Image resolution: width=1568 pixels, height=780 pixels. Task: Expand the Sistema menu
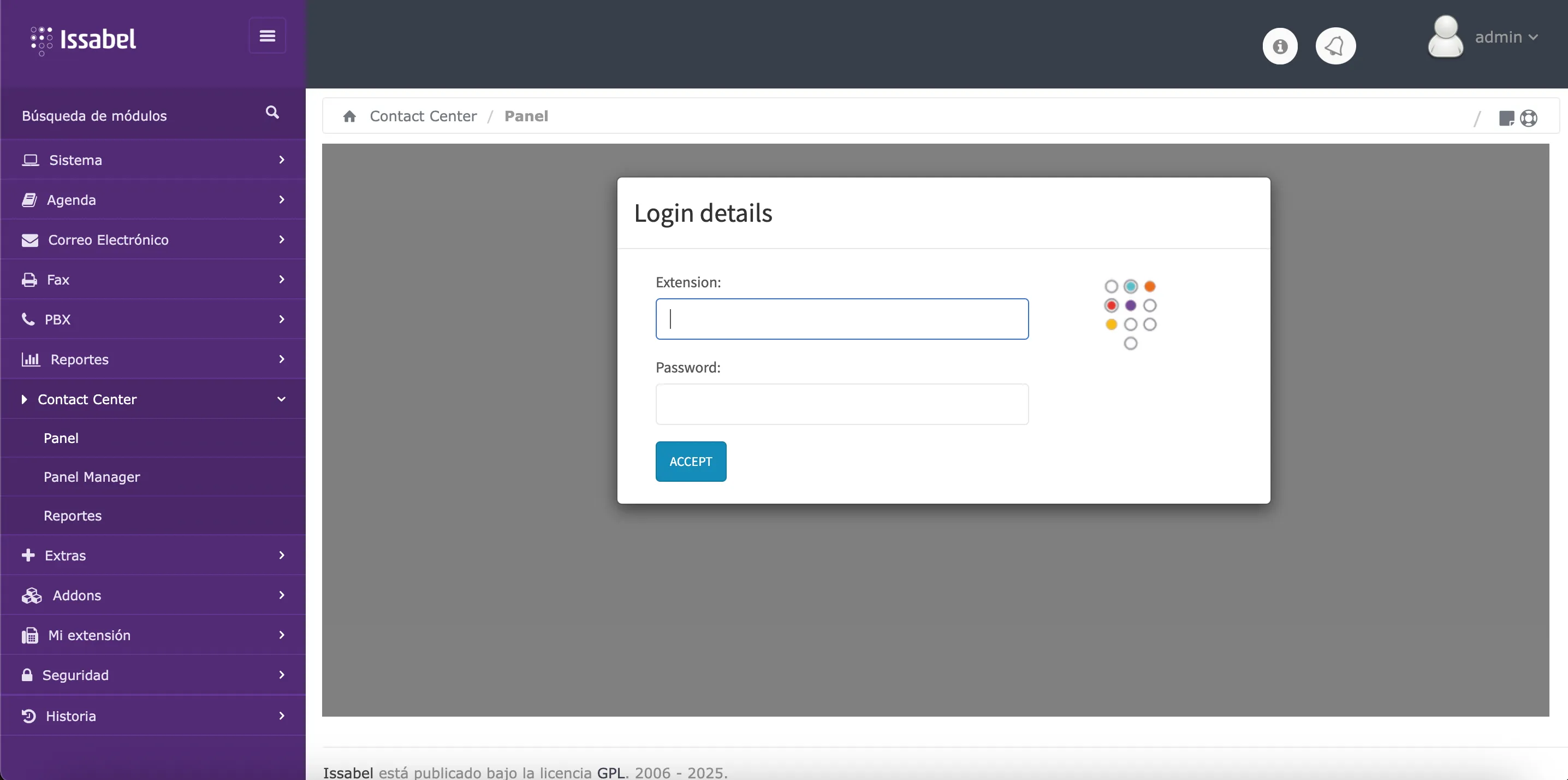pos(152,160)
